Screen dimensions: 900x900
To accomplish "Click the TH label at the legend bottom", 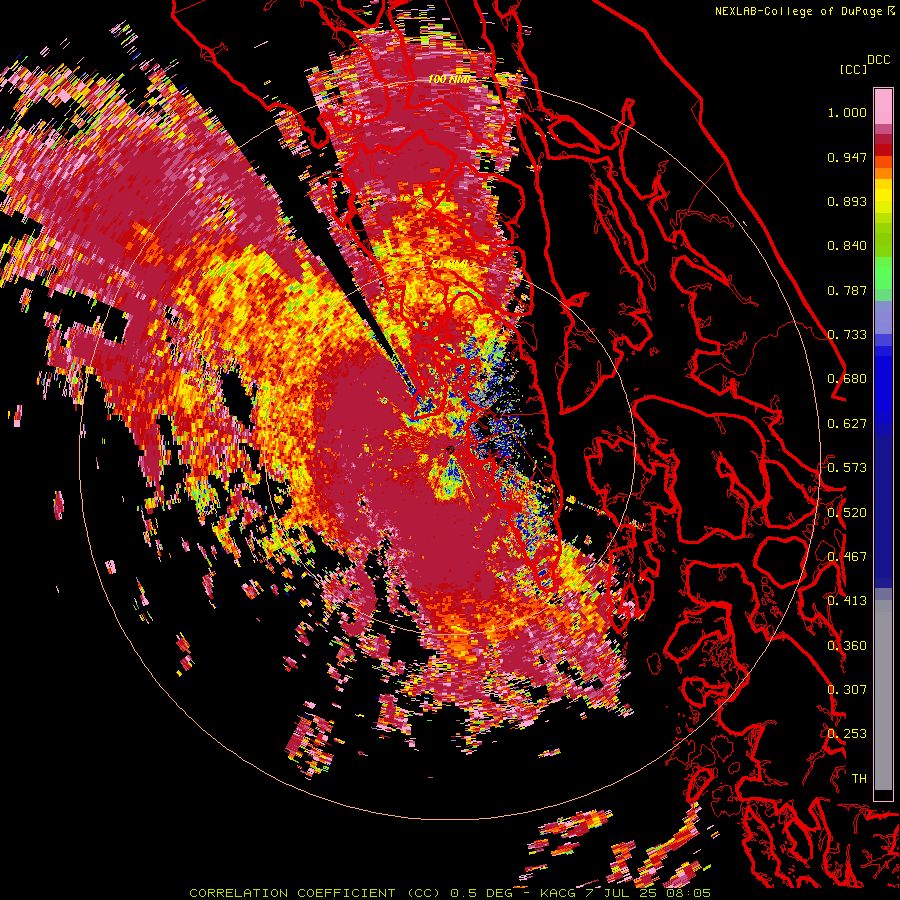I will [859, 779].
